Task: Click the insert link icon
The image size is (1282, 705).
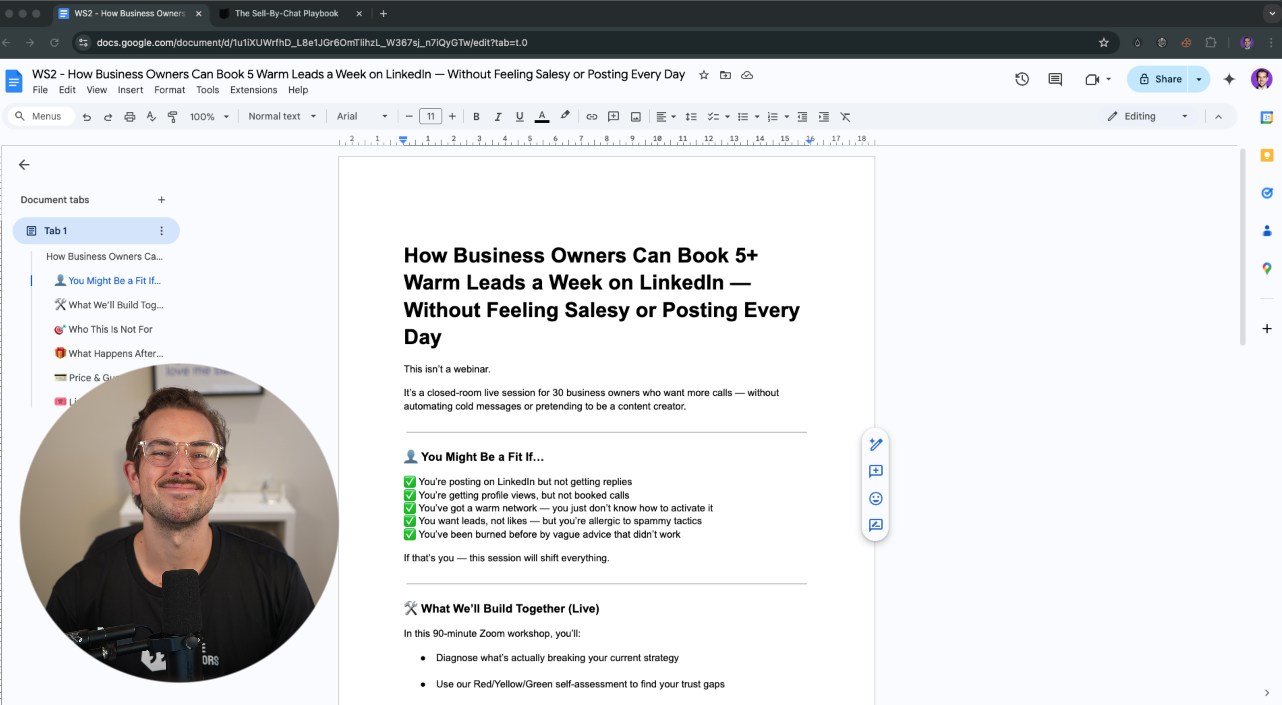Action: pos(591,117)
